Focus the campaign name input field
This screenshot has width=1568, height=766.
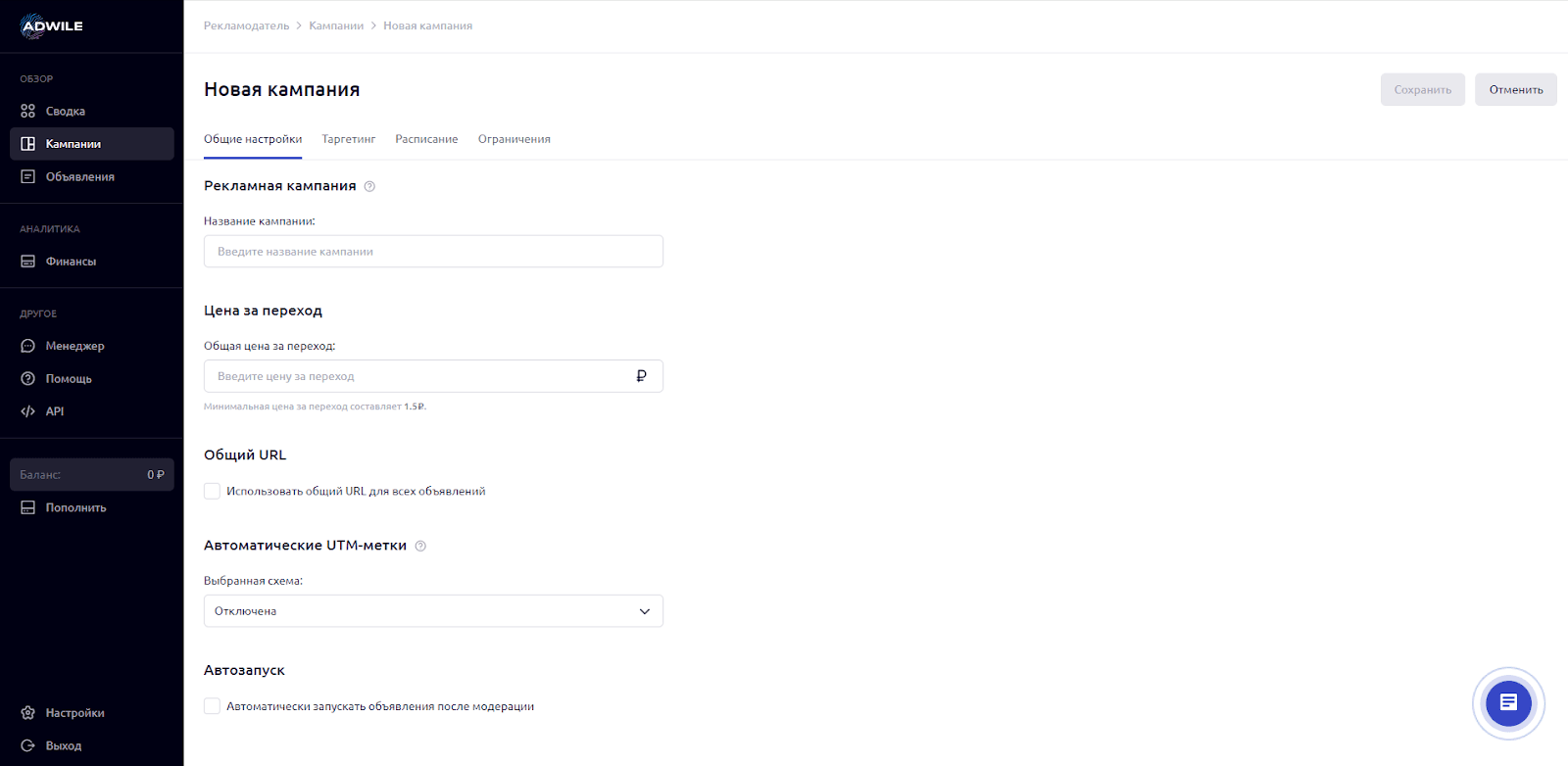(433, 252)
